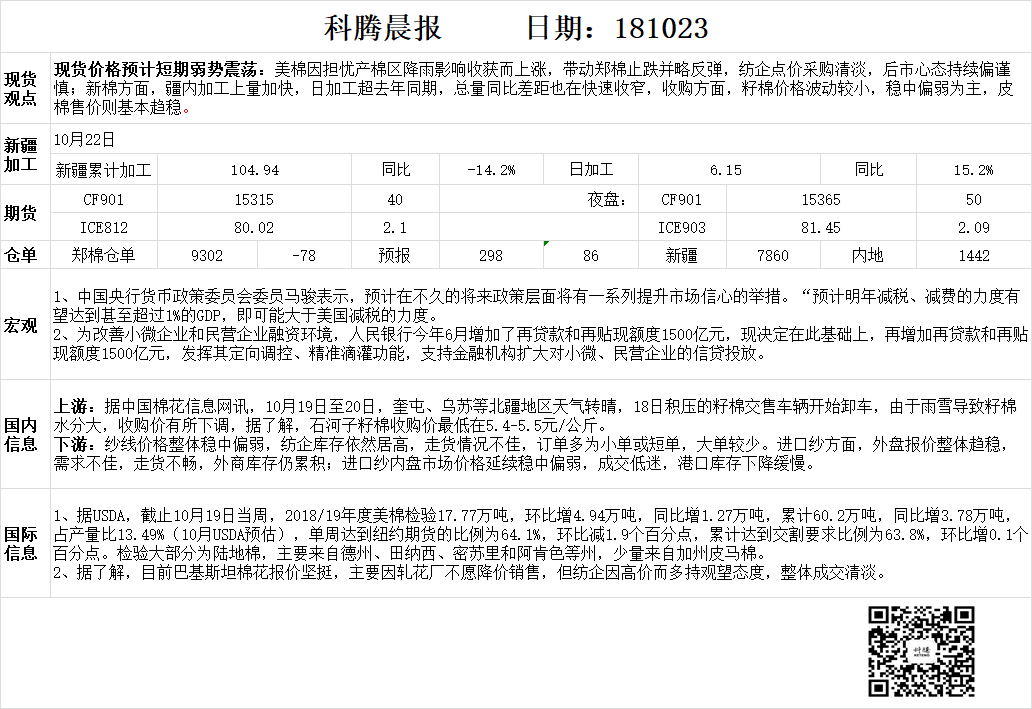Click the ICE812 contract cell
The height and width of the screenshot is (709, 1032).
pyautogui.click(x=103, y=228)
